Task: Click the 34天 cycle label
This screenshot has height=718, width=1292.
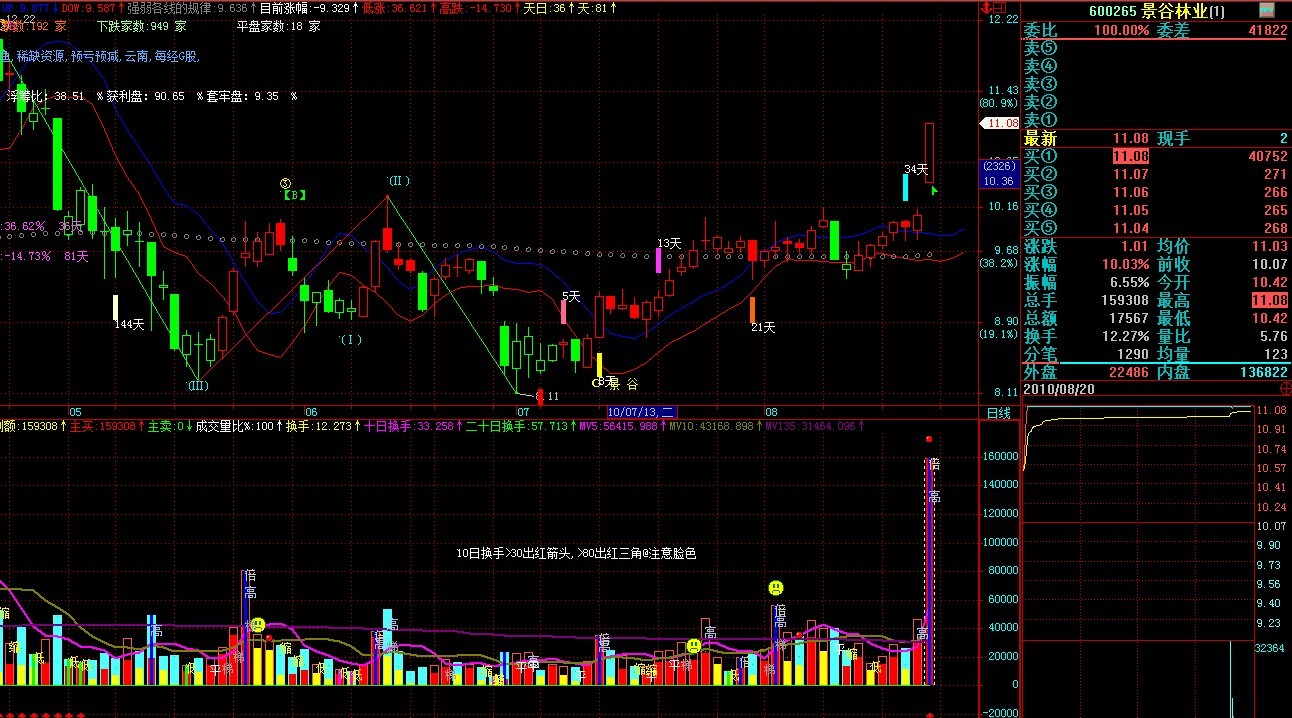Action: click(x=916, y=169)
